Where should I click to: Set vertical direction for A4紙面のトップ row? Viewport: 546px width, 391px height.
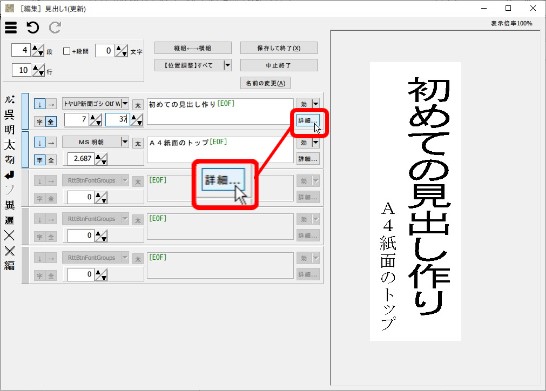[40, 142]
